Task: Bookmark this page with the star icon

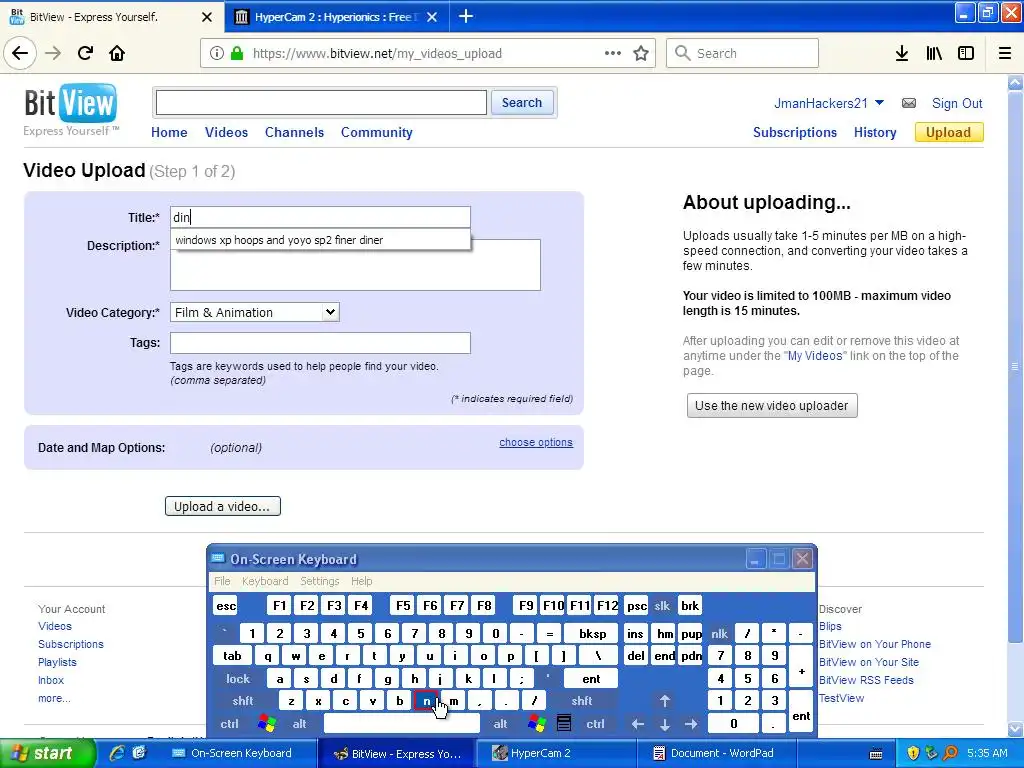Action: tap(641, 53)
